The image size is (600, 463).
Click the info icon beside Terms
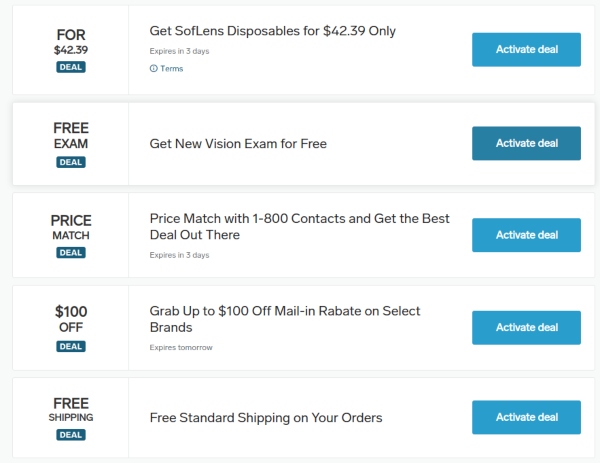[153, 69]
